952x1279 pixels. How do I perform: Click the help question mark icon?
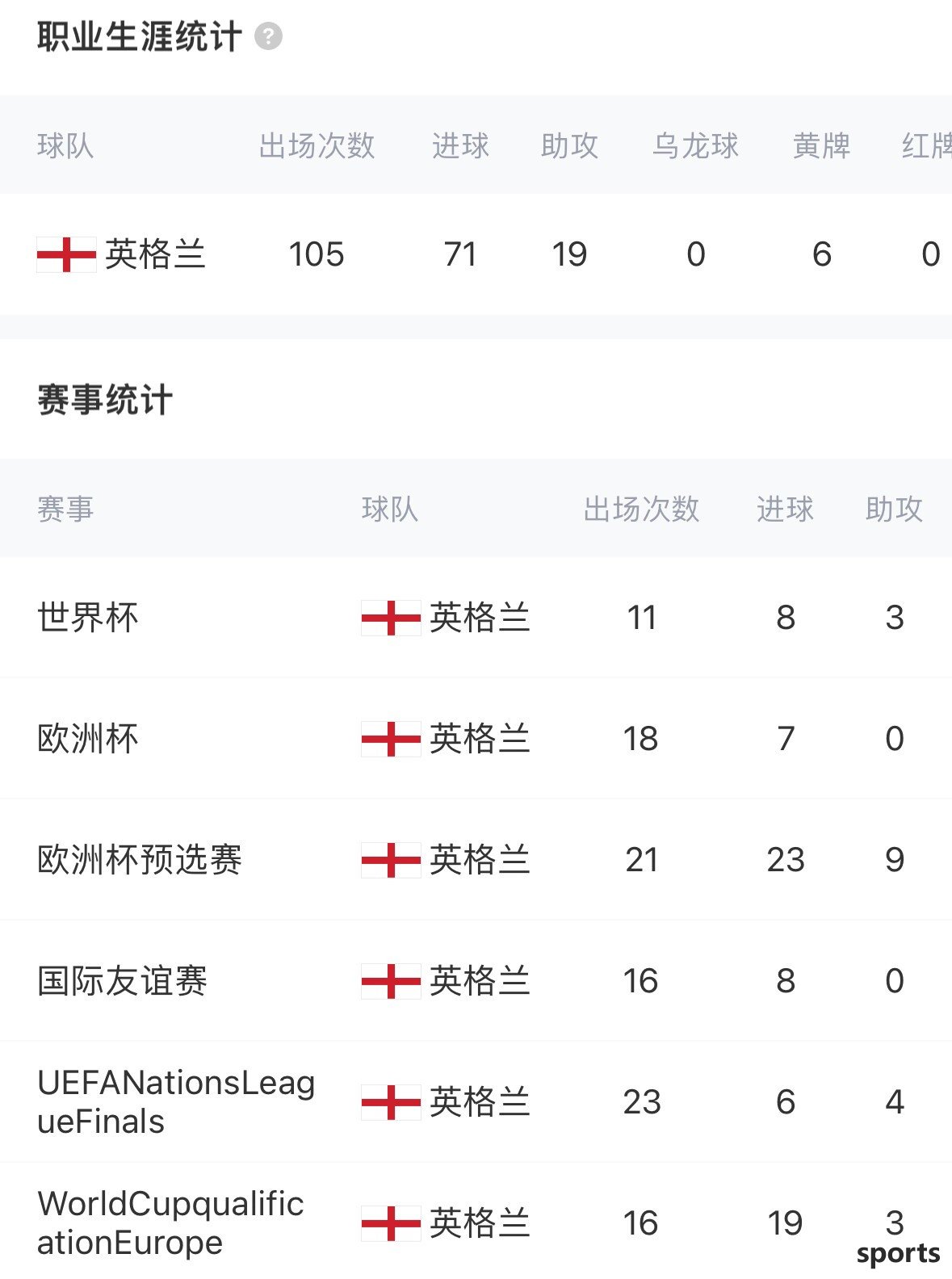pyautogui.click(x=268, y=37)
